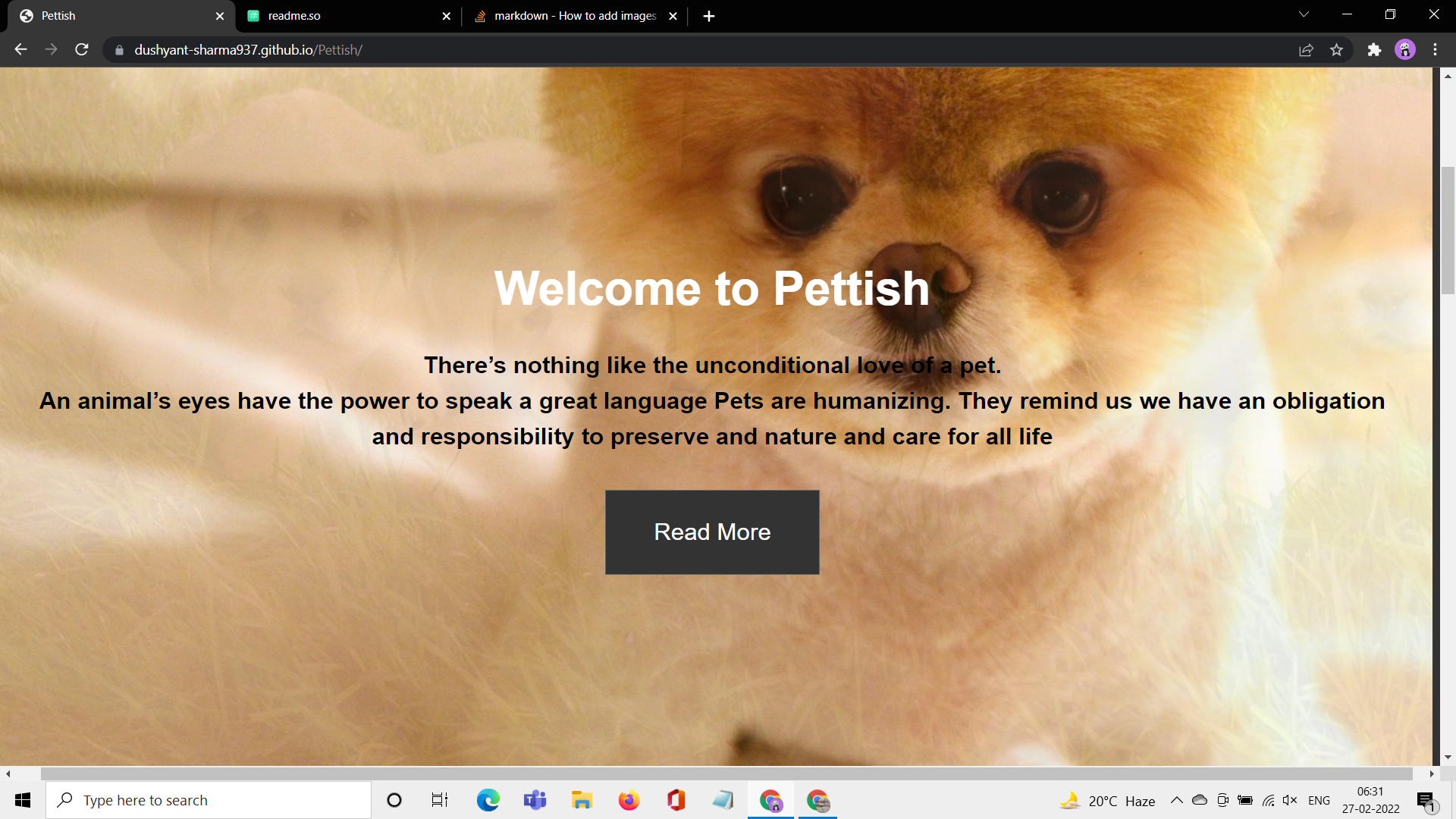
Task: Open the Chrome three-dot menu
Action: click(x=1435, y=49)
